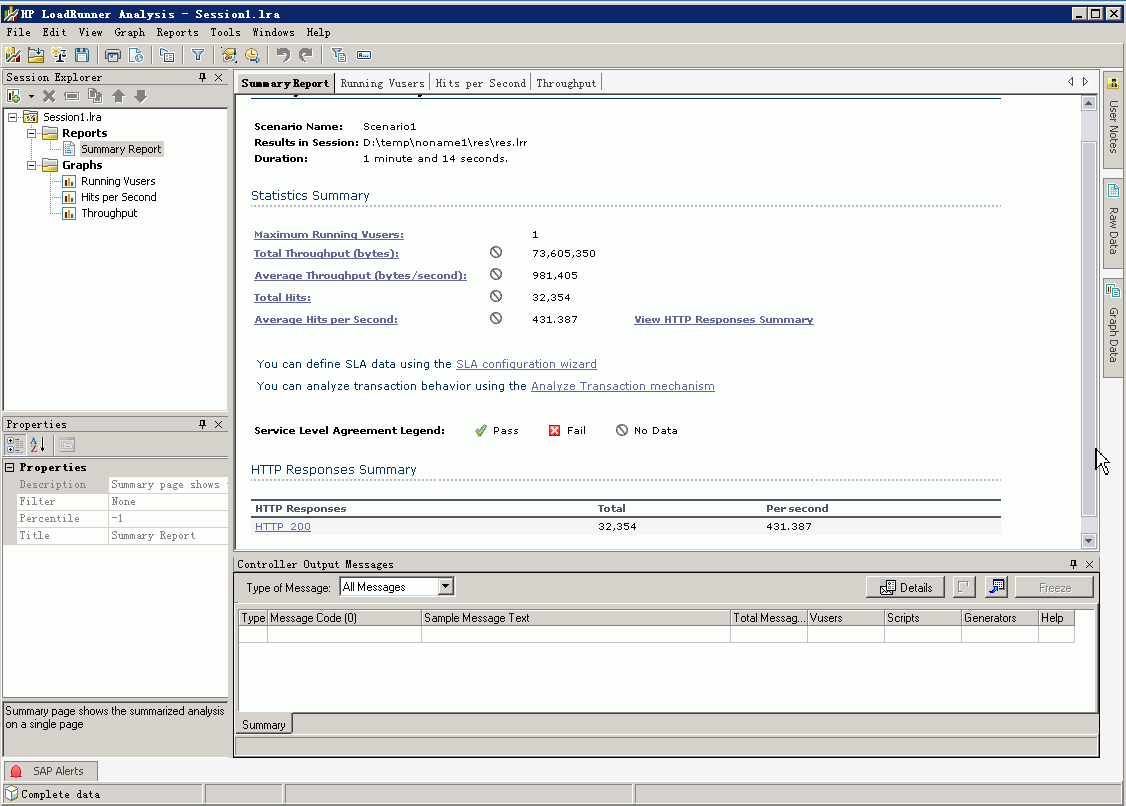
Task: Click the Redo arrow icon
Action: click(306, 55)
